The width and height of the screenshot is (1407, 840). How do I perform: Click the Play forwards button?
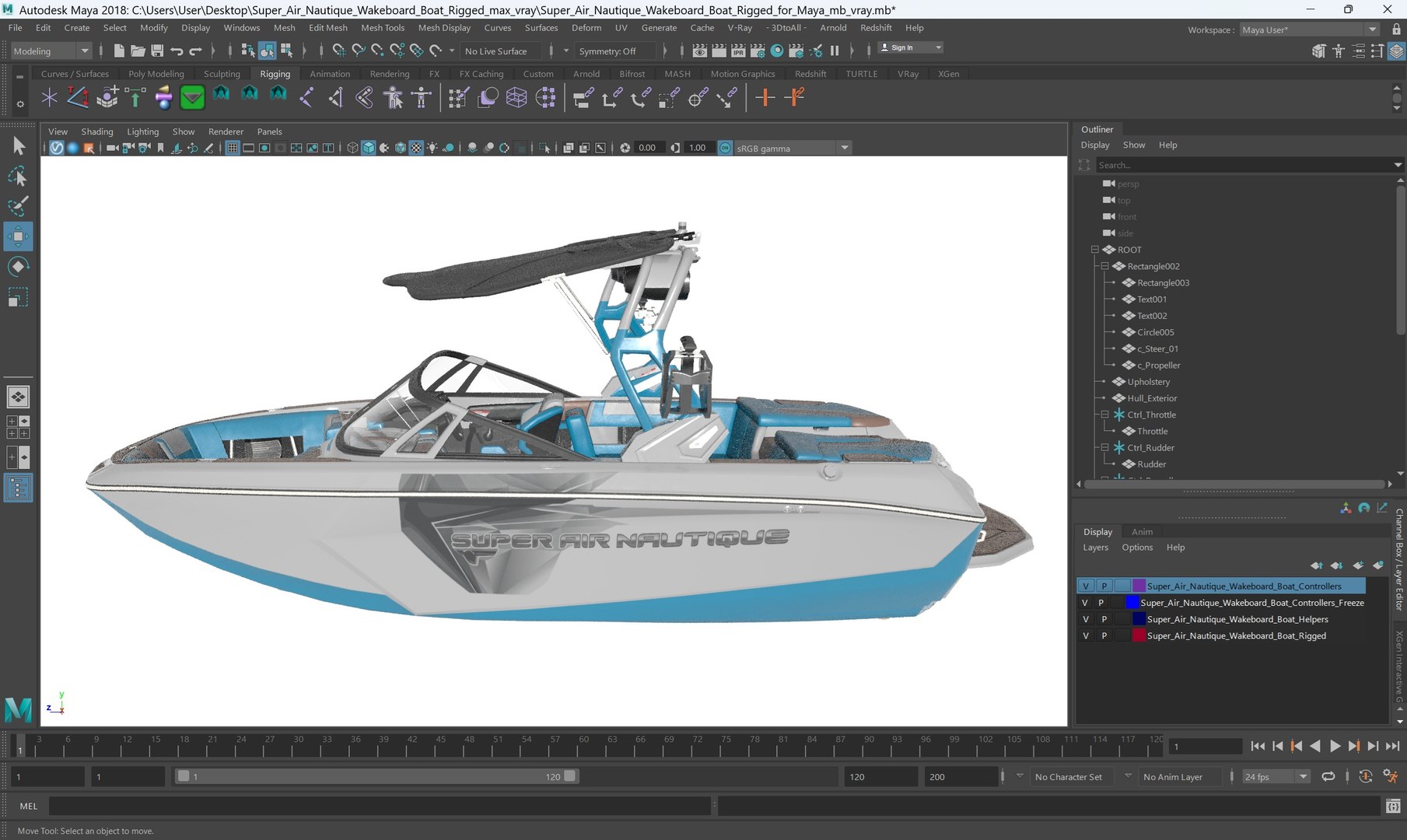pos(1335,746)
